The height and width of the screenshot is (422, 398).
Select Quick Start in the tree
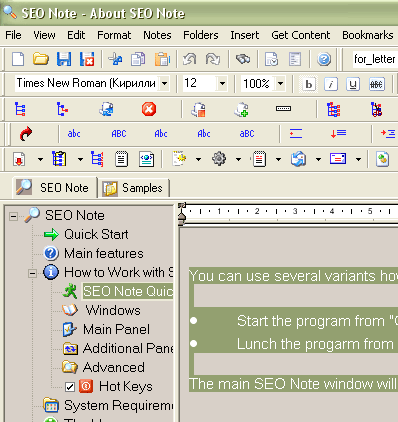click(96, 234)
